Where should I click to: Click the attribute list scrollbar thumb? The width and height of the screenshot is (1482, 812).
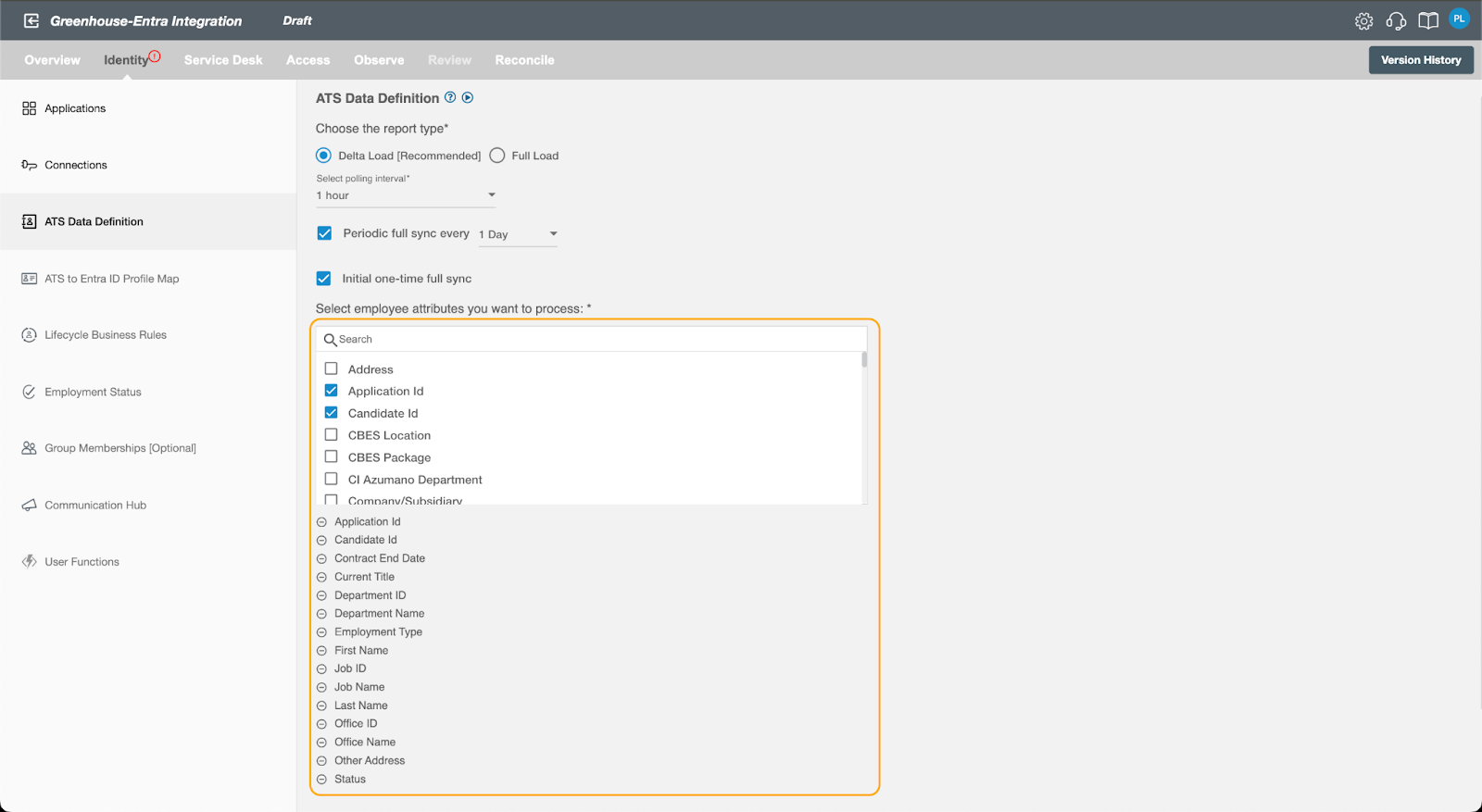(864, 360)
